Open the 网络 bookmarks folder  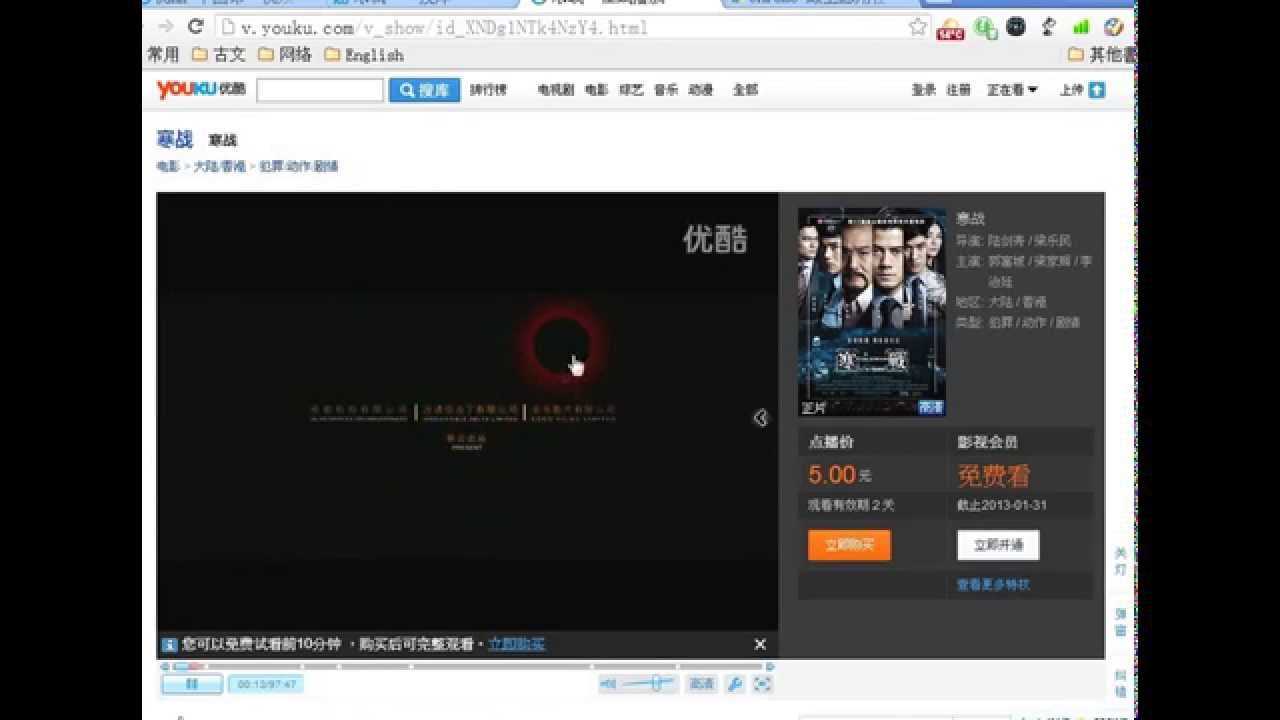[285, 54]
